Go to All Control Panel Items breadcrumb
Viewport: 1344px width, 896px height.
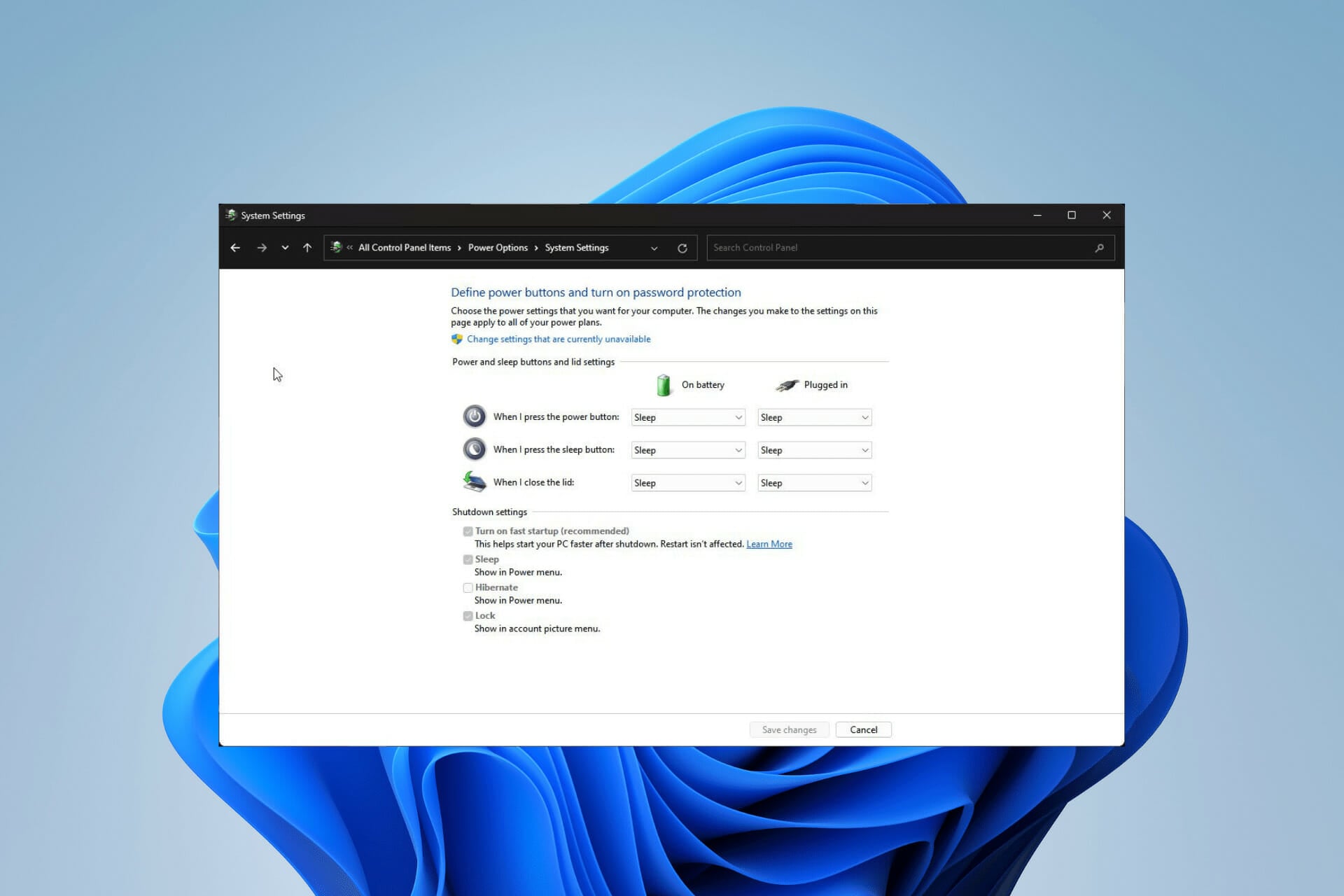coord(405,248)
